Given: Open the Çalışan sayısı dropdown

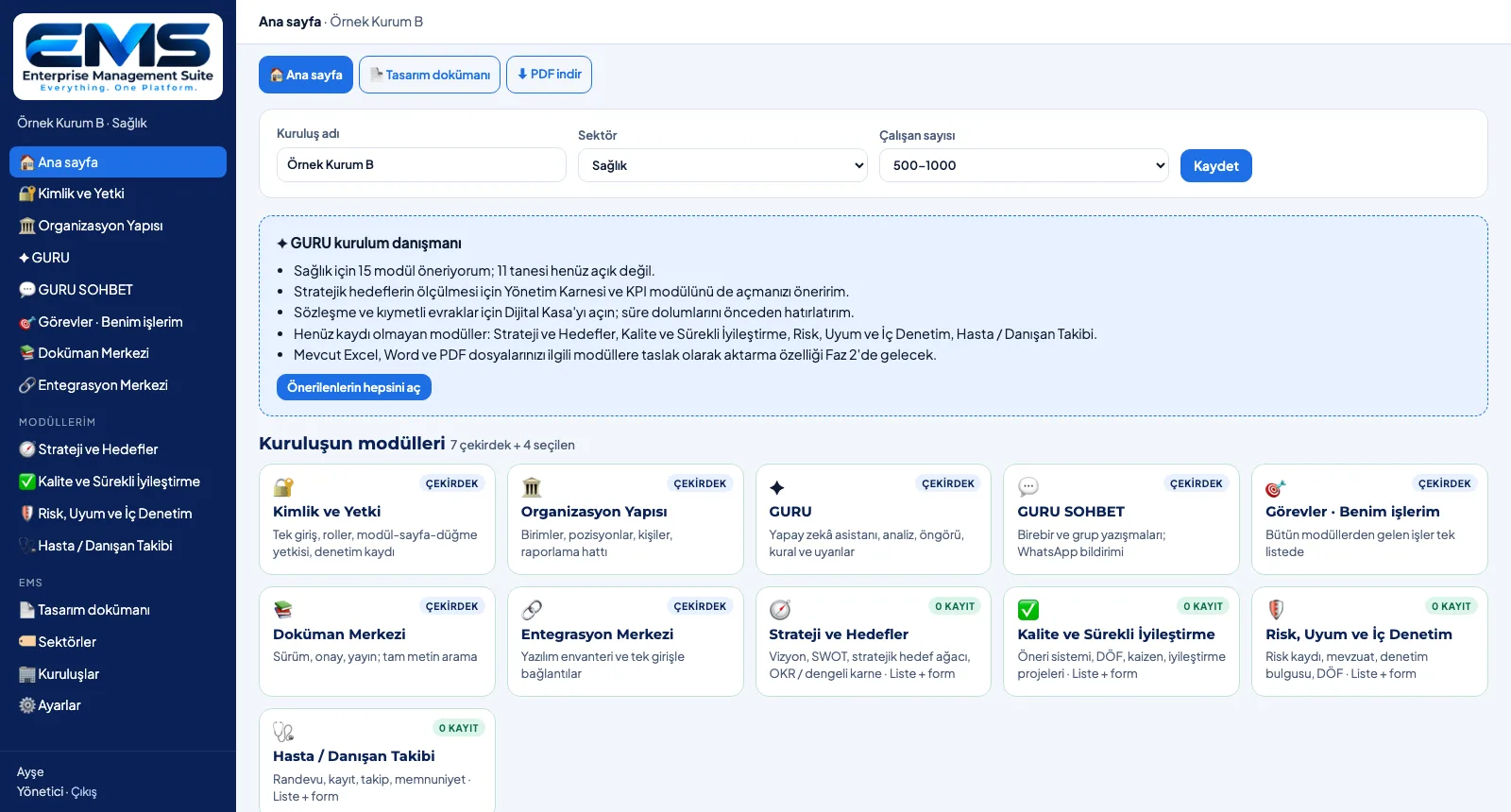Looking at the screenshot, I should [x=1024, y=165].
